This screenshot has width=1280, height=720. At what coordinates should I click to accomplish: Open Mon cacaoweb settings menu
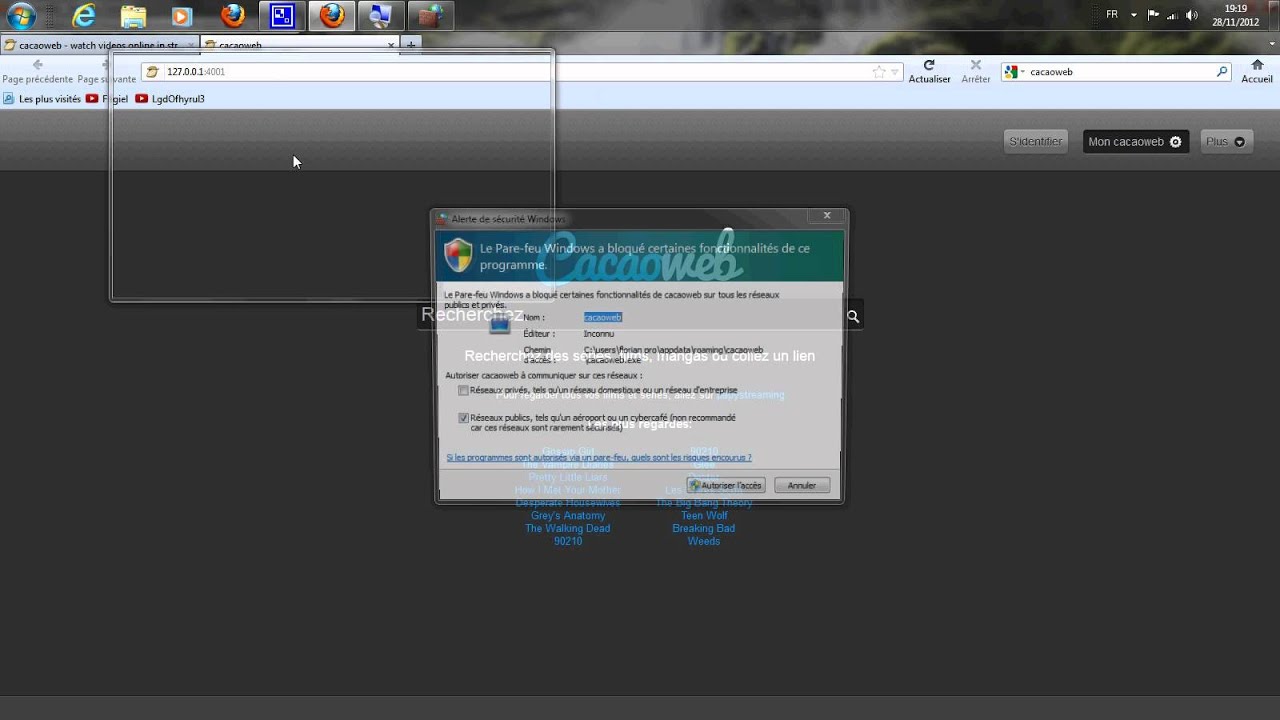1135,142
